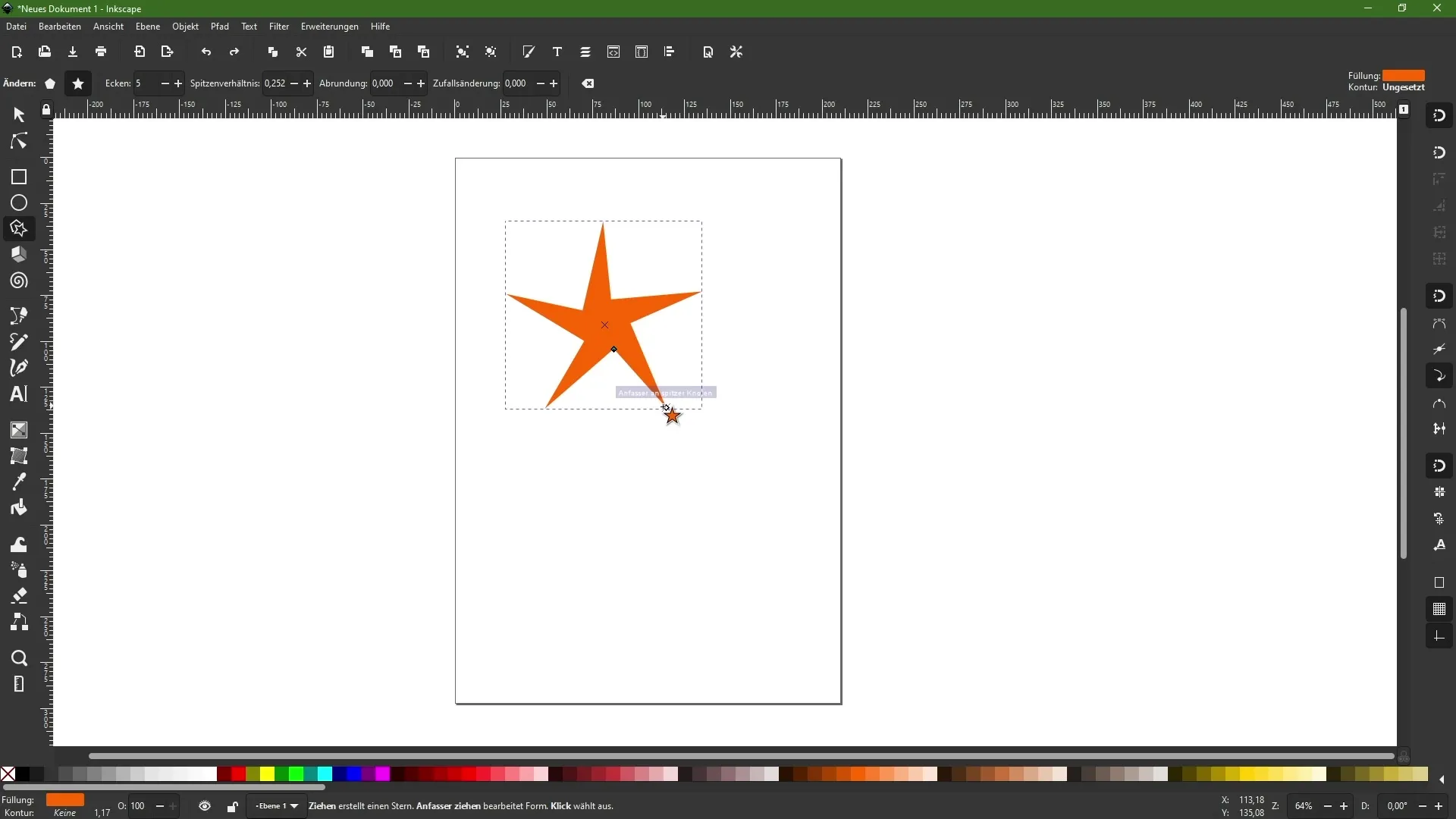Remove fill with the X swatch

pos(8,774)
